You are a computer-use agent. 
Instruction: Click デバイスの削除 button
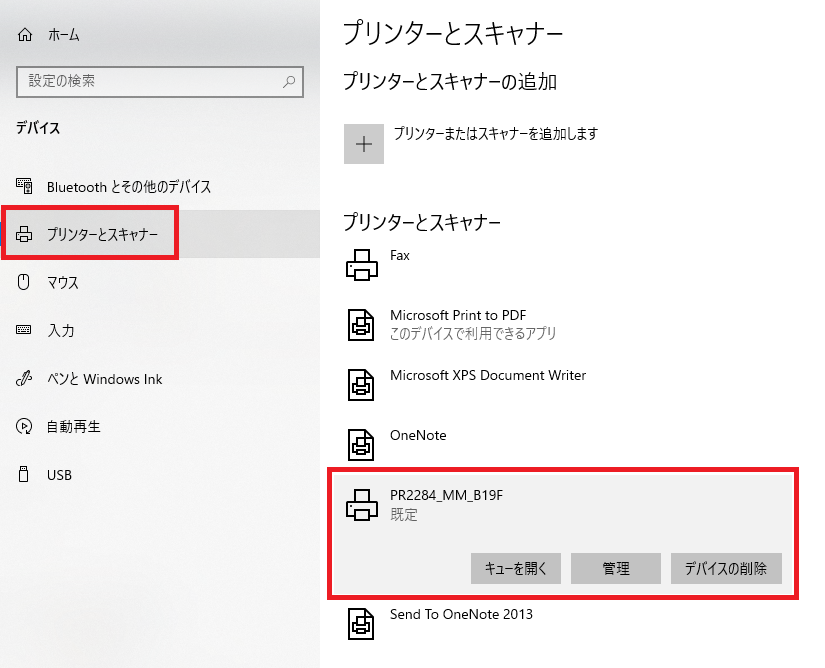click(726, 568)
